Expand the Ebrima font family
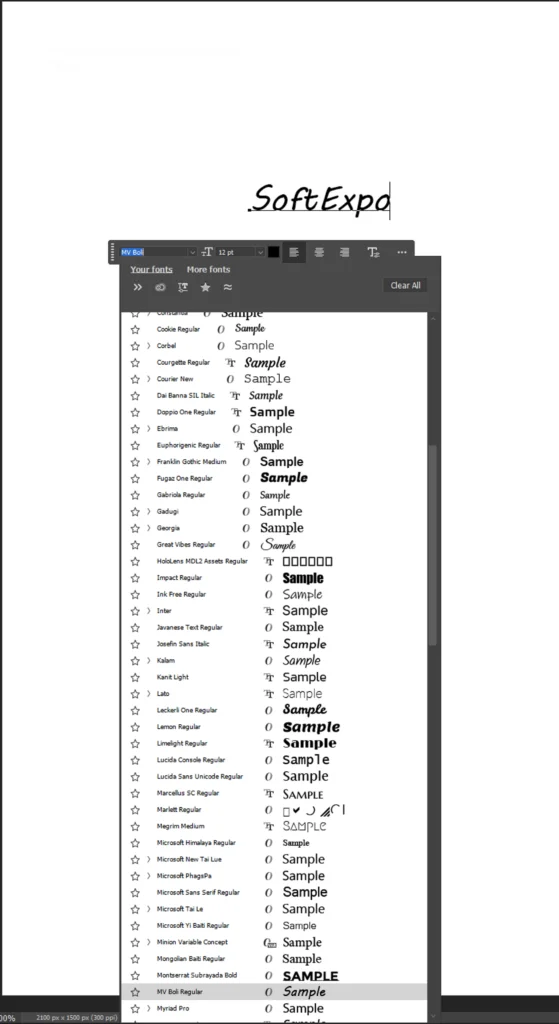Image resolution: width=559 pixels, height=1024 pixels. tap(148, 428)
